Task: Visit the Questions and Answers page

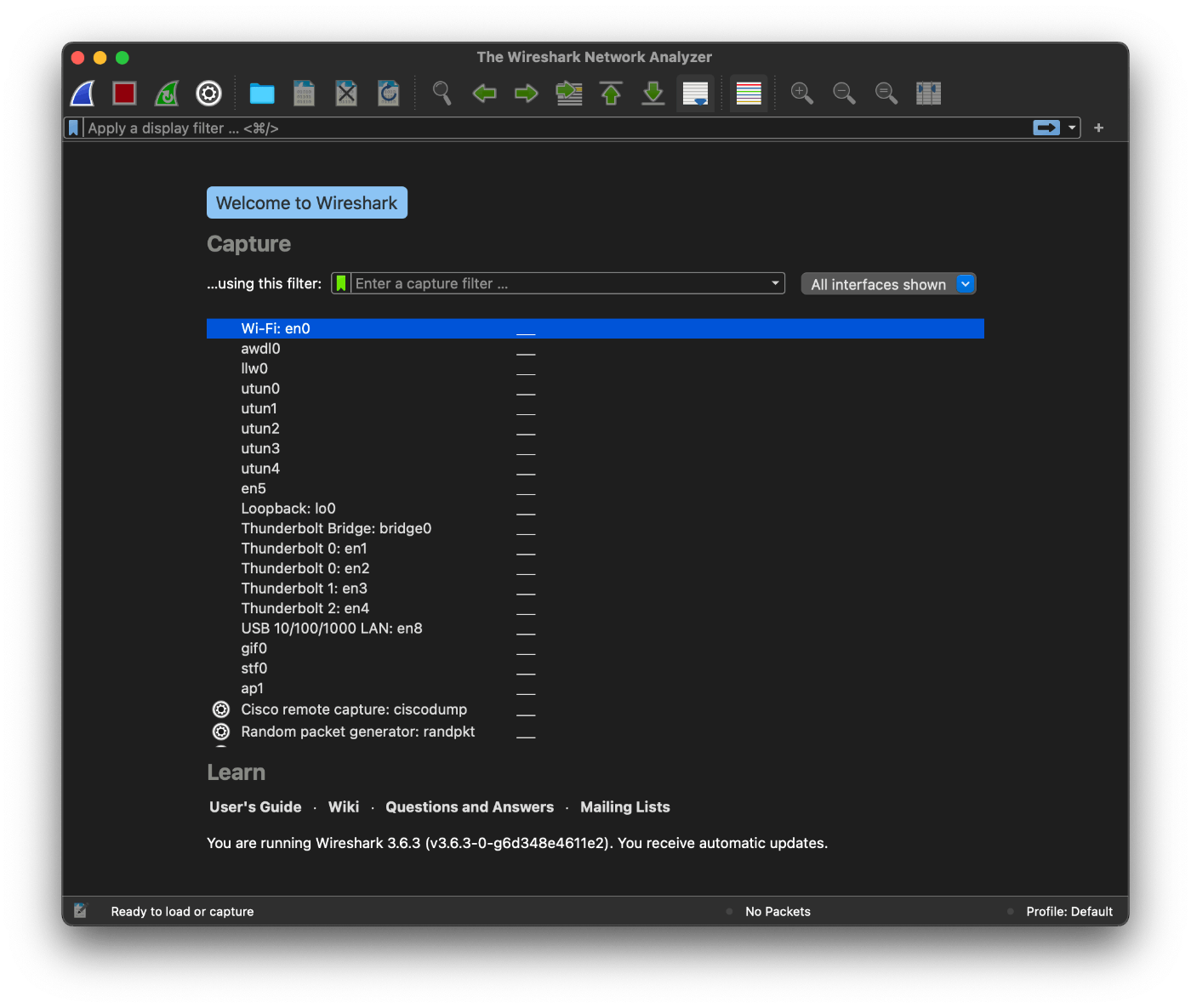Action: tap(469, 806)
